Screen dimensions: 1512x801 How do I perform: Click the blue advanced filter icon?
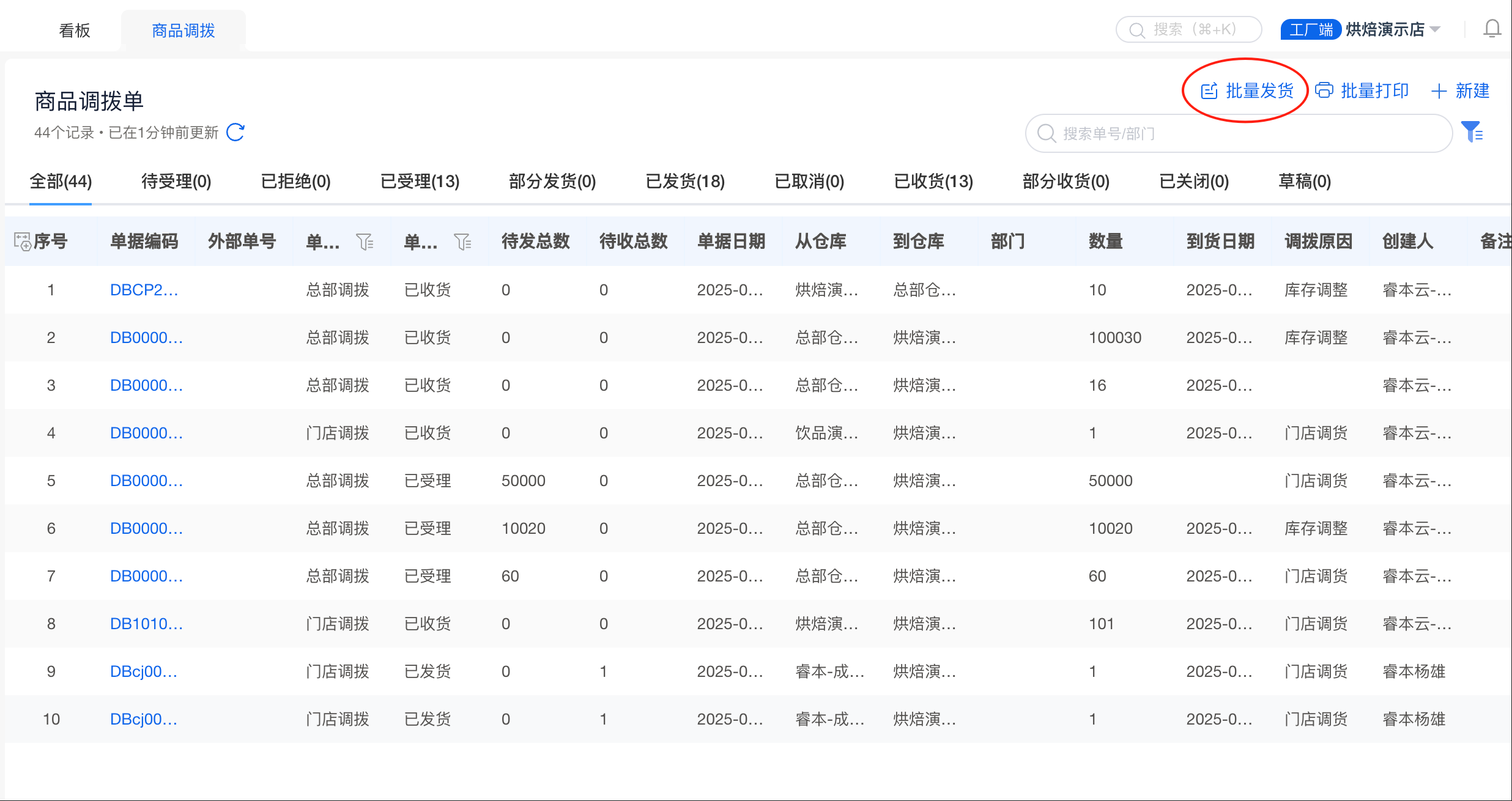click(1472, 132)
